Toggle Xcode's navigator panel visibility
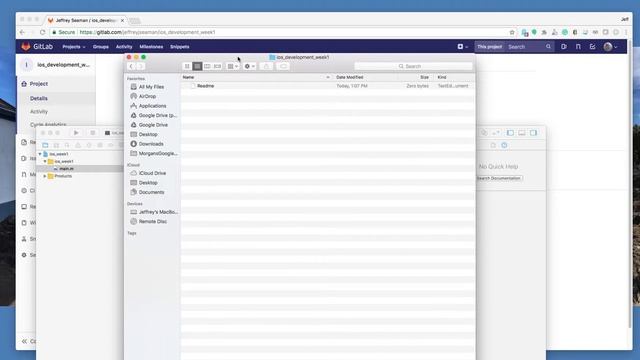This screenshot has height=360, width=640. coord(510,133)
